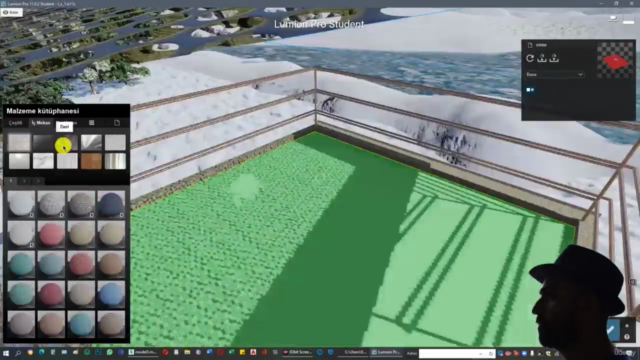The width and height of the screenshot is (640, 360).
Task: Open Windows taskbar search
Action: 18,353
